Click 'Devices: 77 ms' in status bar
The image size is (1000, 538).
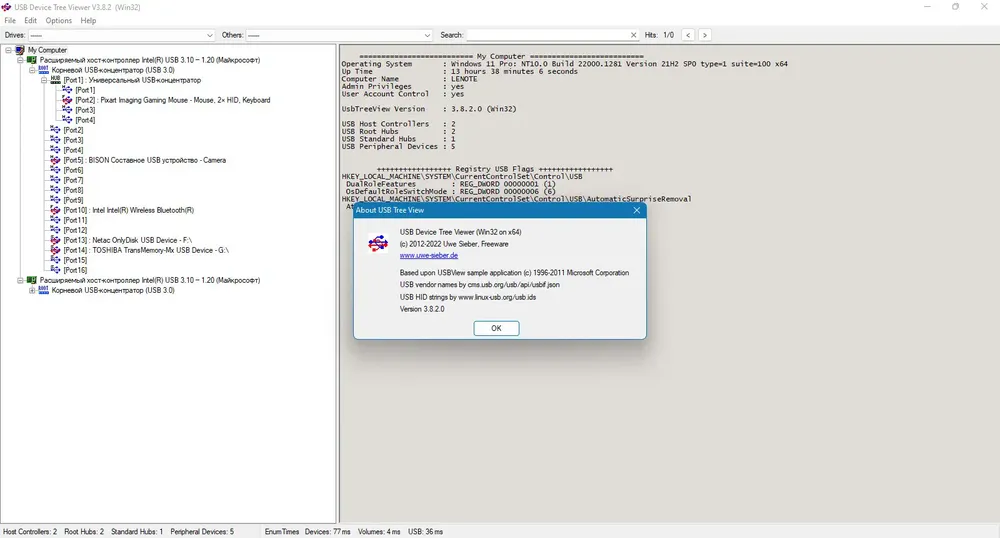328,532
